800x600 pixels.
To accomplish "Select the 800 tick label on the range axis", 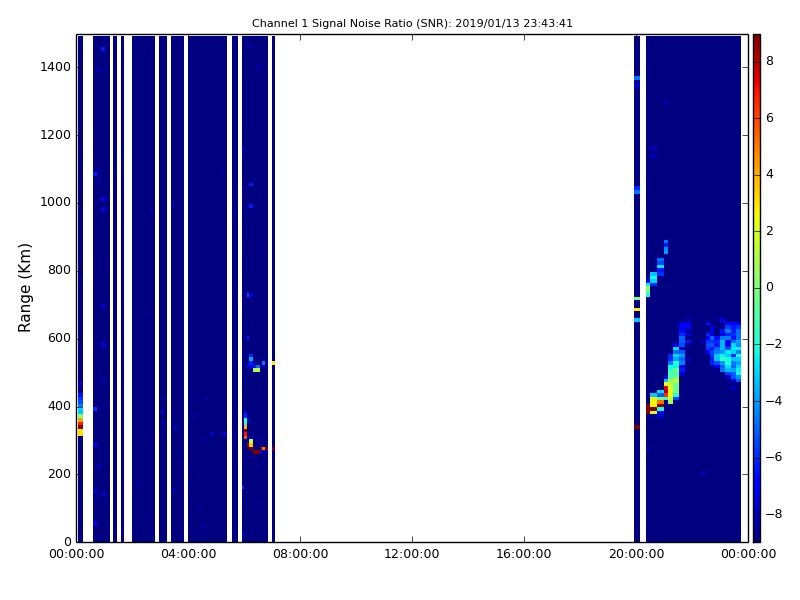I will [x=59, y=270].
